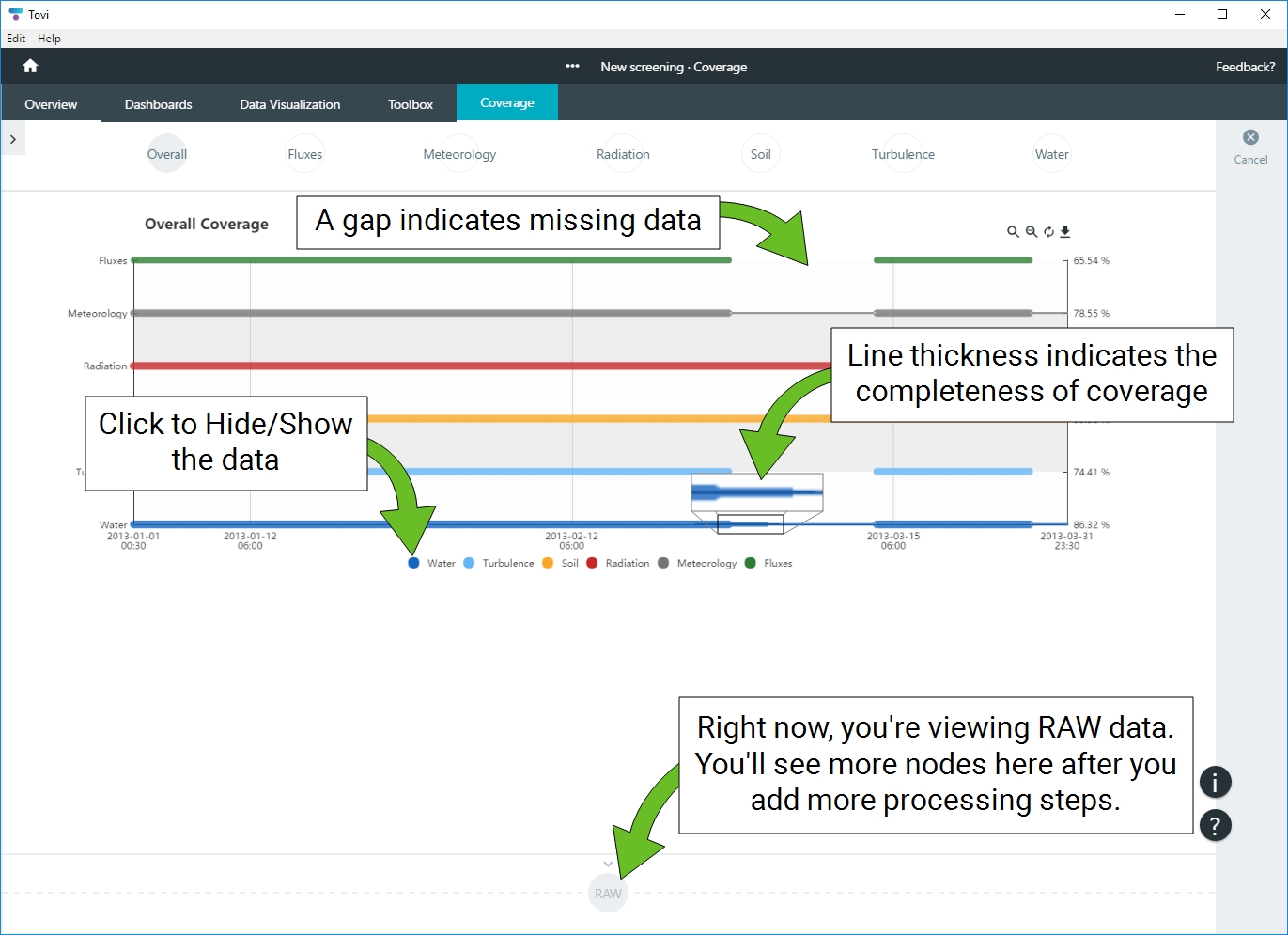Click the Cancel X icon
Screen dimensions: 1288x935
tap(1250, 137)
